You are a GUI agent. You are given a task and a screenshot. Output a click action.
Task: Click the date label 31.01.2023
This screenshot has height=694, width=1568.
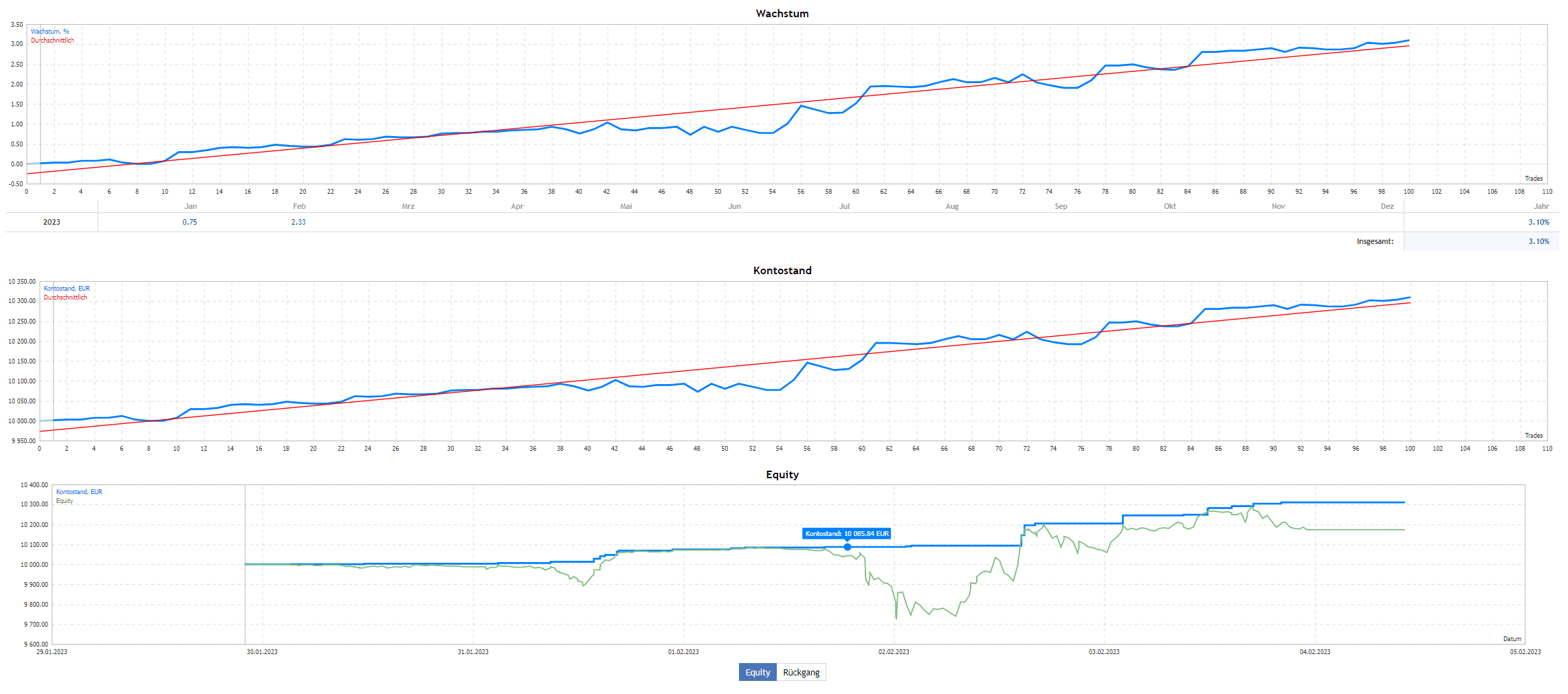click(473, 652)
